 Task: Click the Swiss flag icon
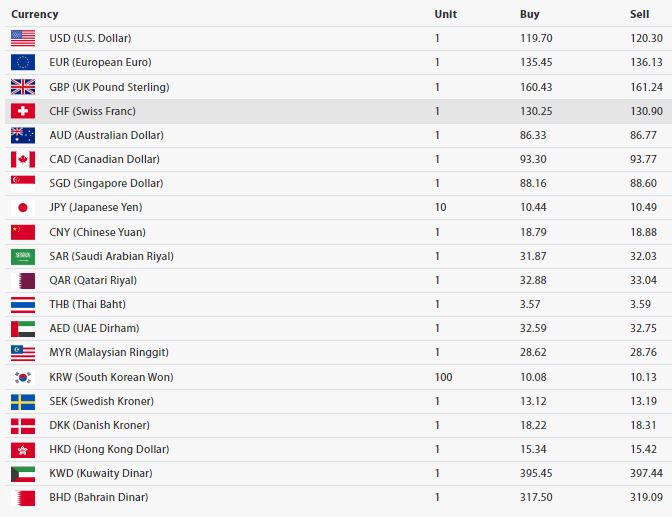point(23,111)
